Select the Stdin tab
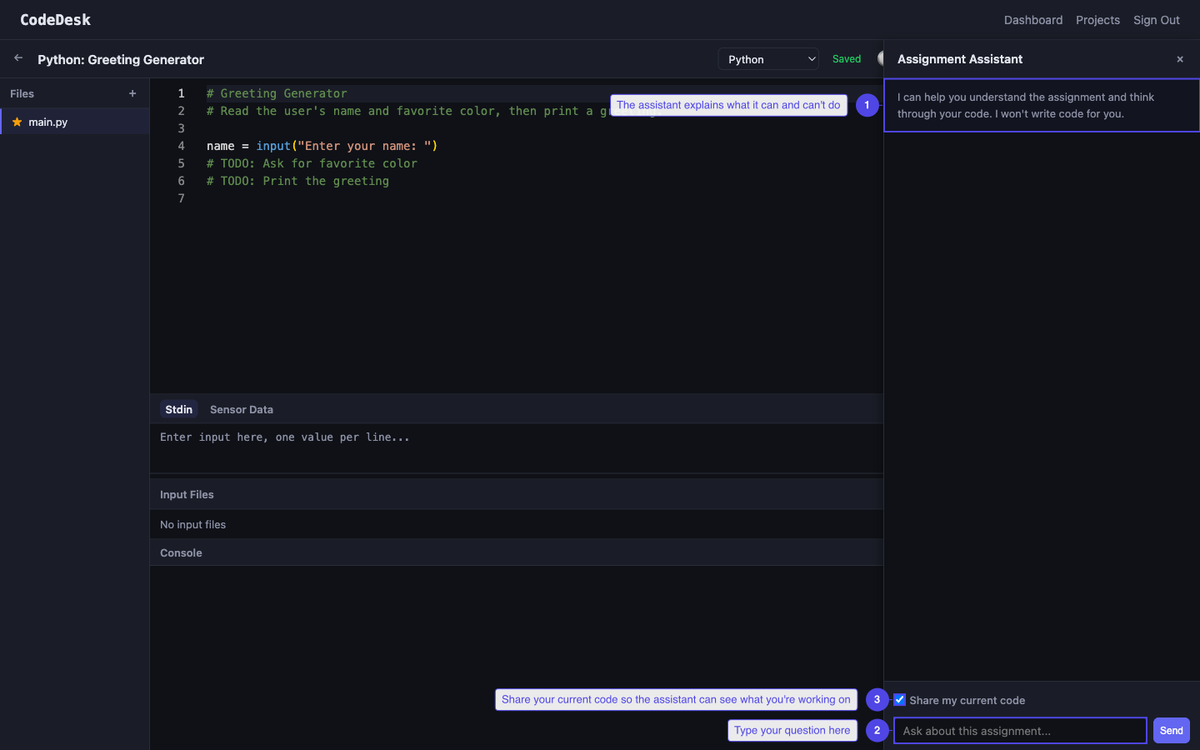The width and height of the screenshot is (1200, 750). click(178, 409)
